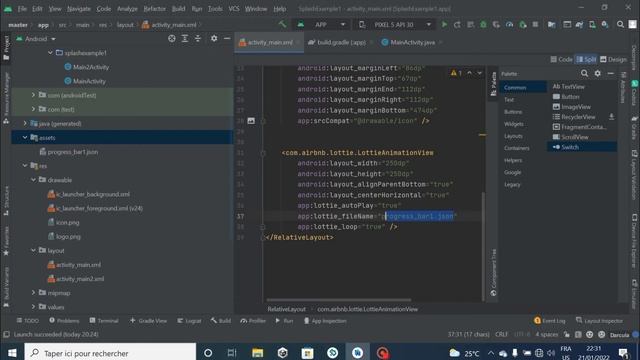Click the Stop run square icon

point(535,24)
